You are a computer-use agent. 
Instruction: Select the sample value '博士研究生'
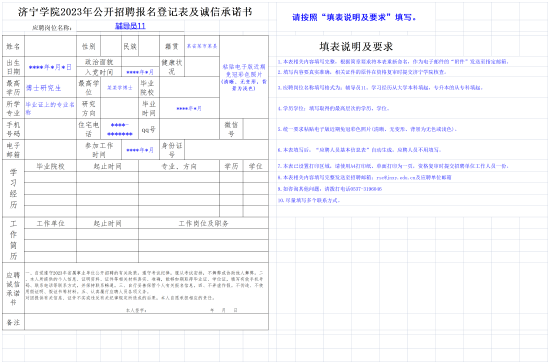43,88
